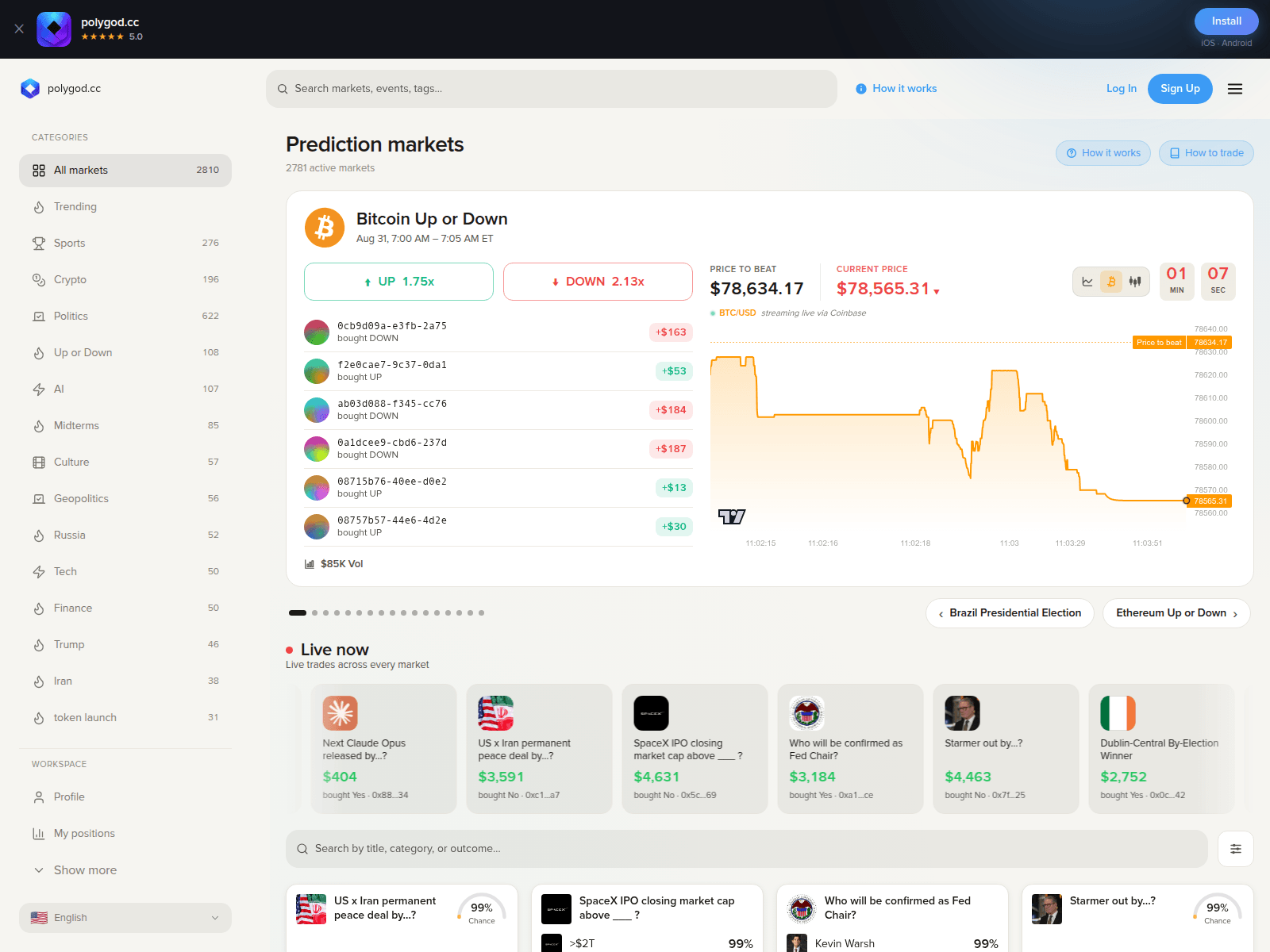Focus Search by title, category input

(746, 849)
